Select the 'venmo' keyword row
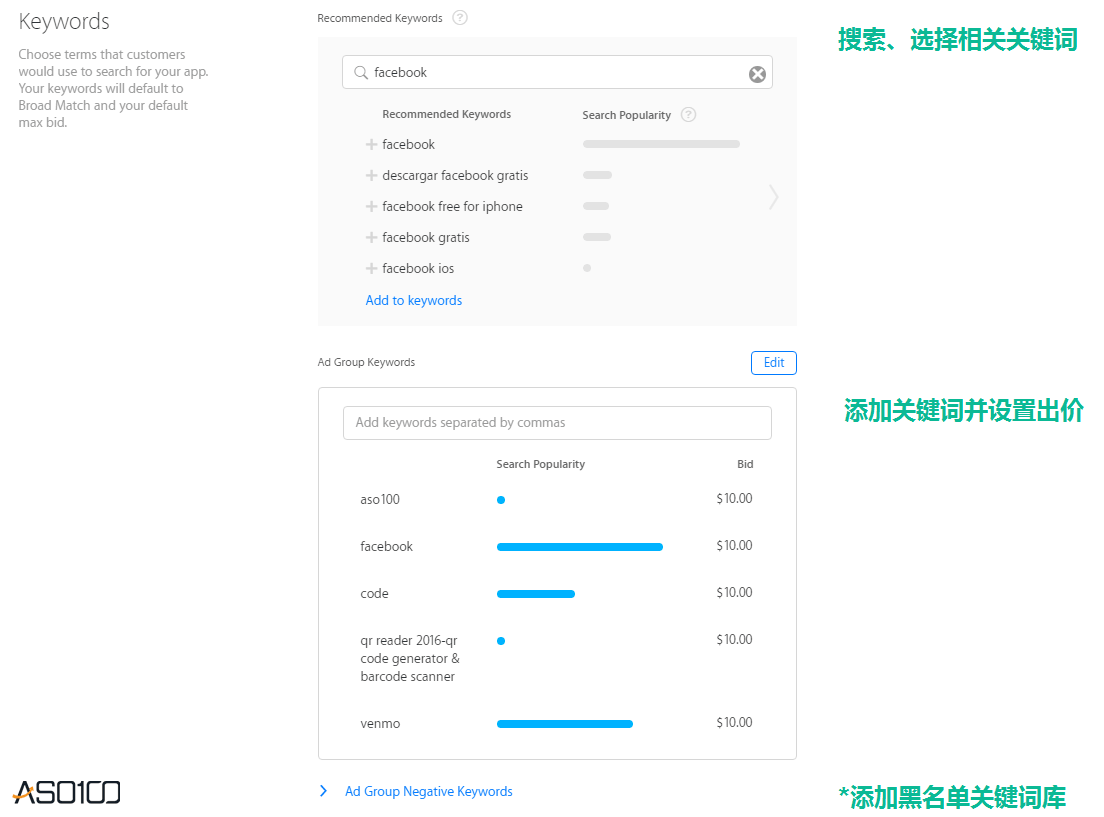This screenshot has width=1104, height=817. click(x=556, y=723)
